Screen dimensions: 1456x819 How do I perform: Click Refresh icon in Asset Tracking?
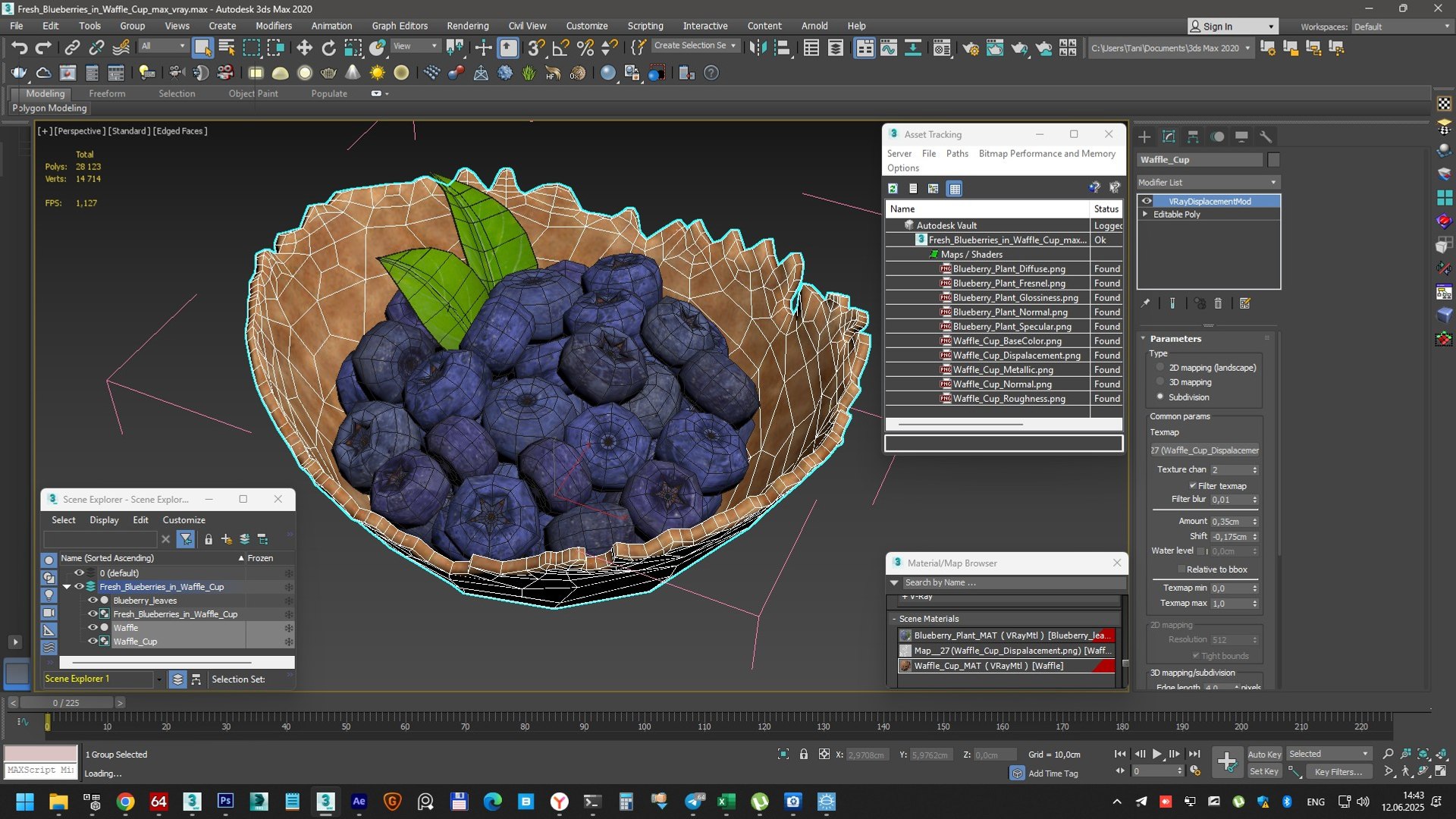[x=893, y=188]
